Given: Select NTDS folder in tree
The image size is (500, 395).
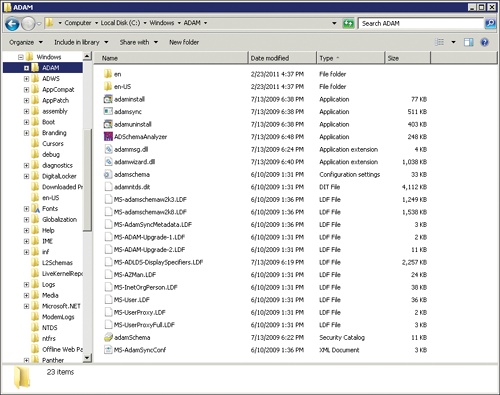Looking at the screenshot, I should (50, 328).
